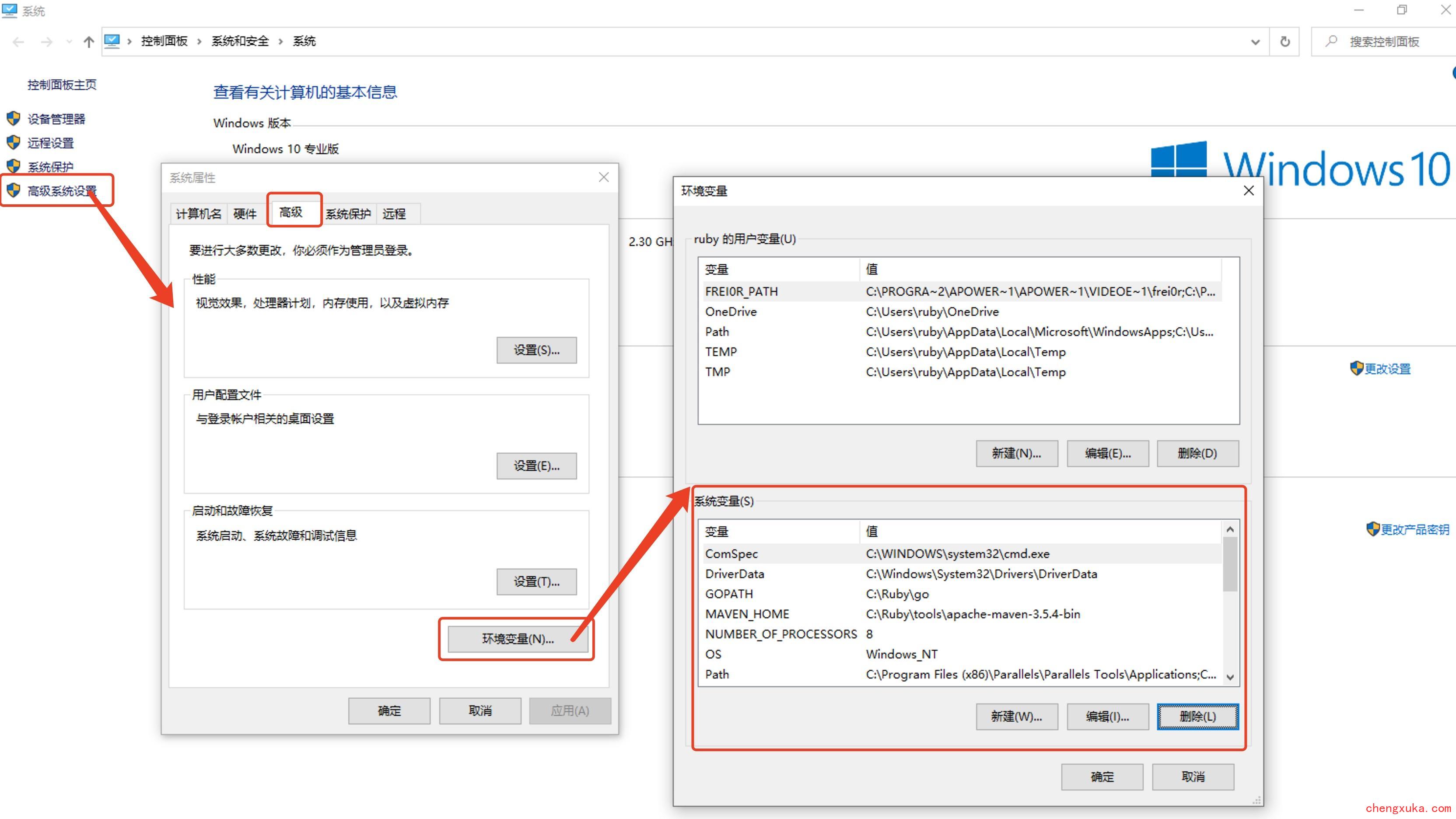Open 系统保护 sidebar link
Viewport: 1456px width, 819px height.
[x=51, y=167]
